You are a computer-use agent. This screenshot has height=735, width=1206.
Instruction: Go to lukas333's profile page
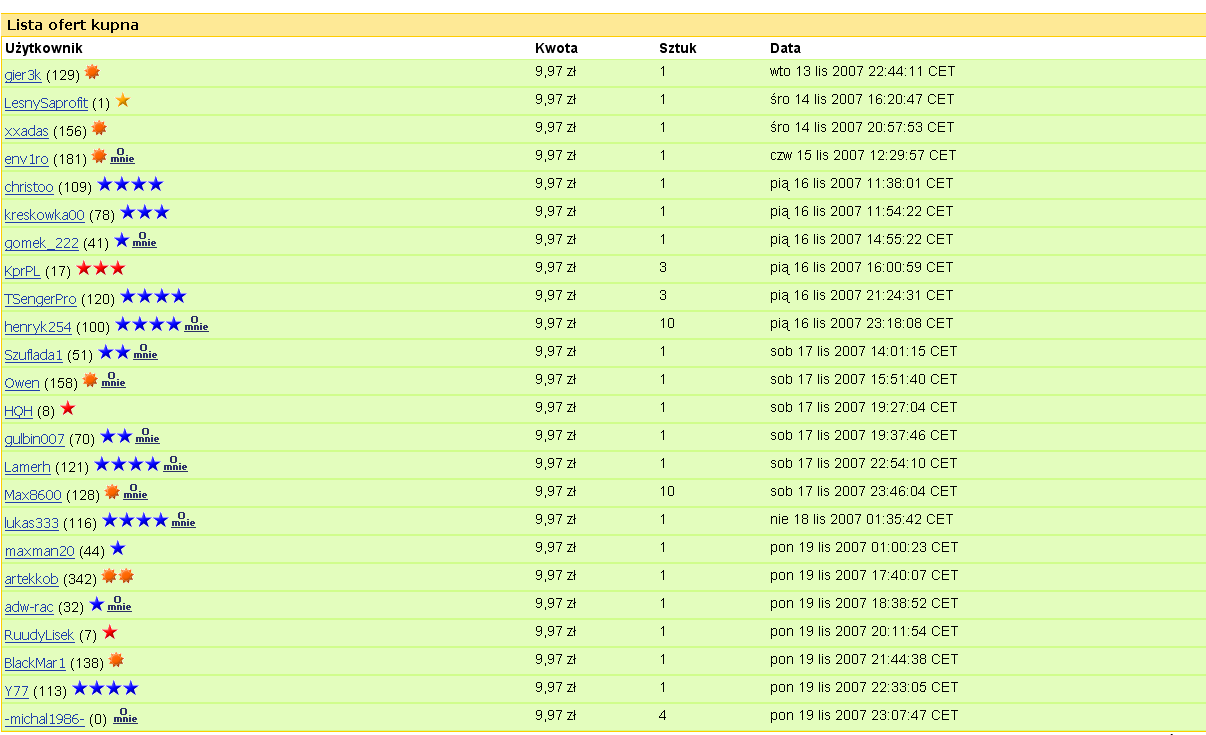point(31,523)
